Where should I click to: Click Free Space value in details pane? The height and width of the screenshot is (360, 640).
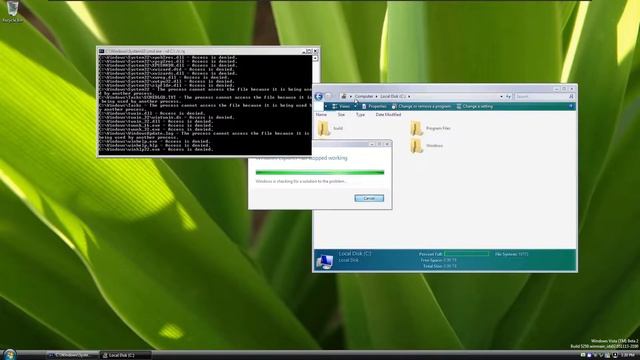coord(450,260)
